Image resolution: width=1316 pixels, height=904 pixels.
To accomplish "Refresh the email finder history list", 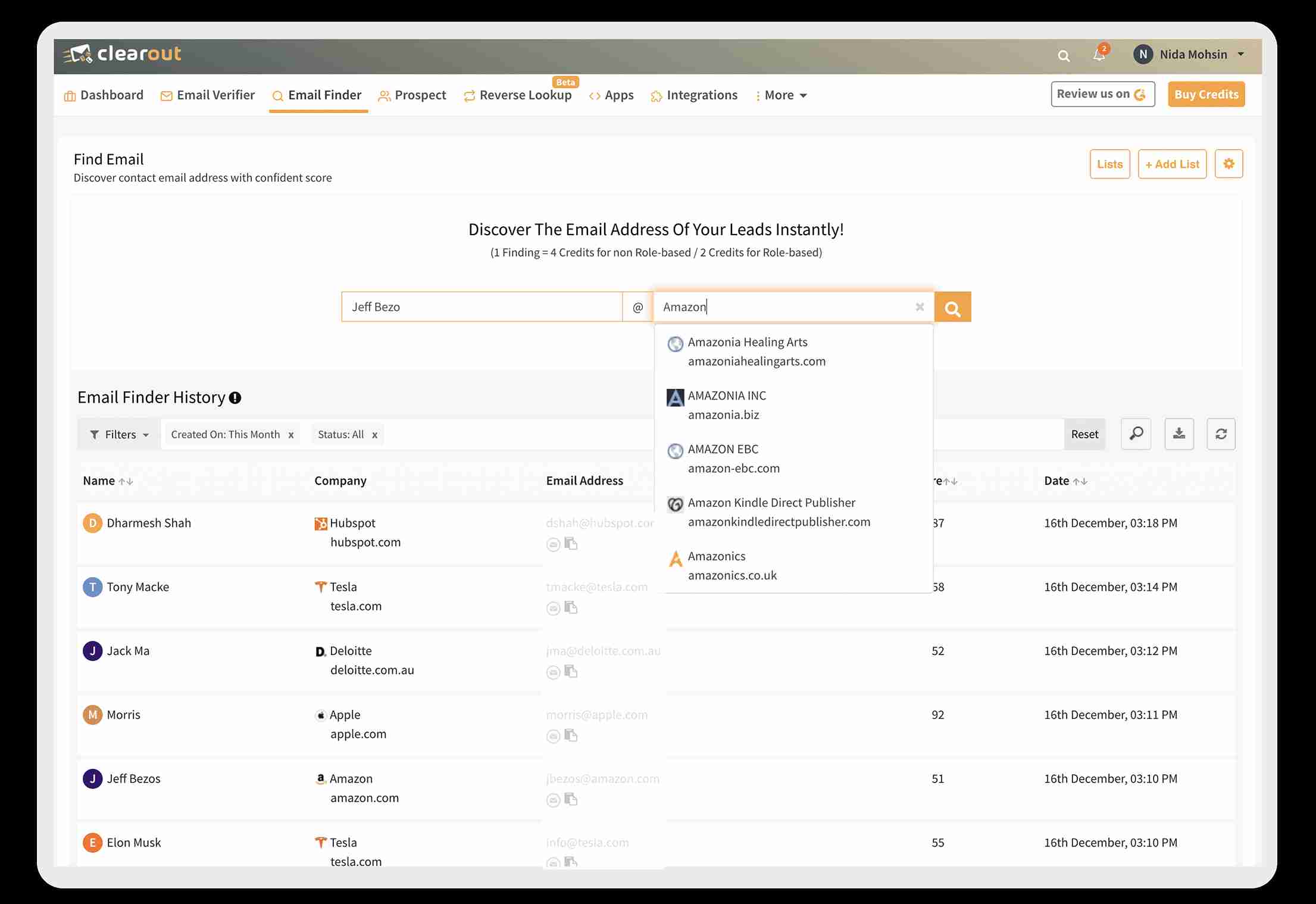I will pyautogui.click(x=1221, y=434).
